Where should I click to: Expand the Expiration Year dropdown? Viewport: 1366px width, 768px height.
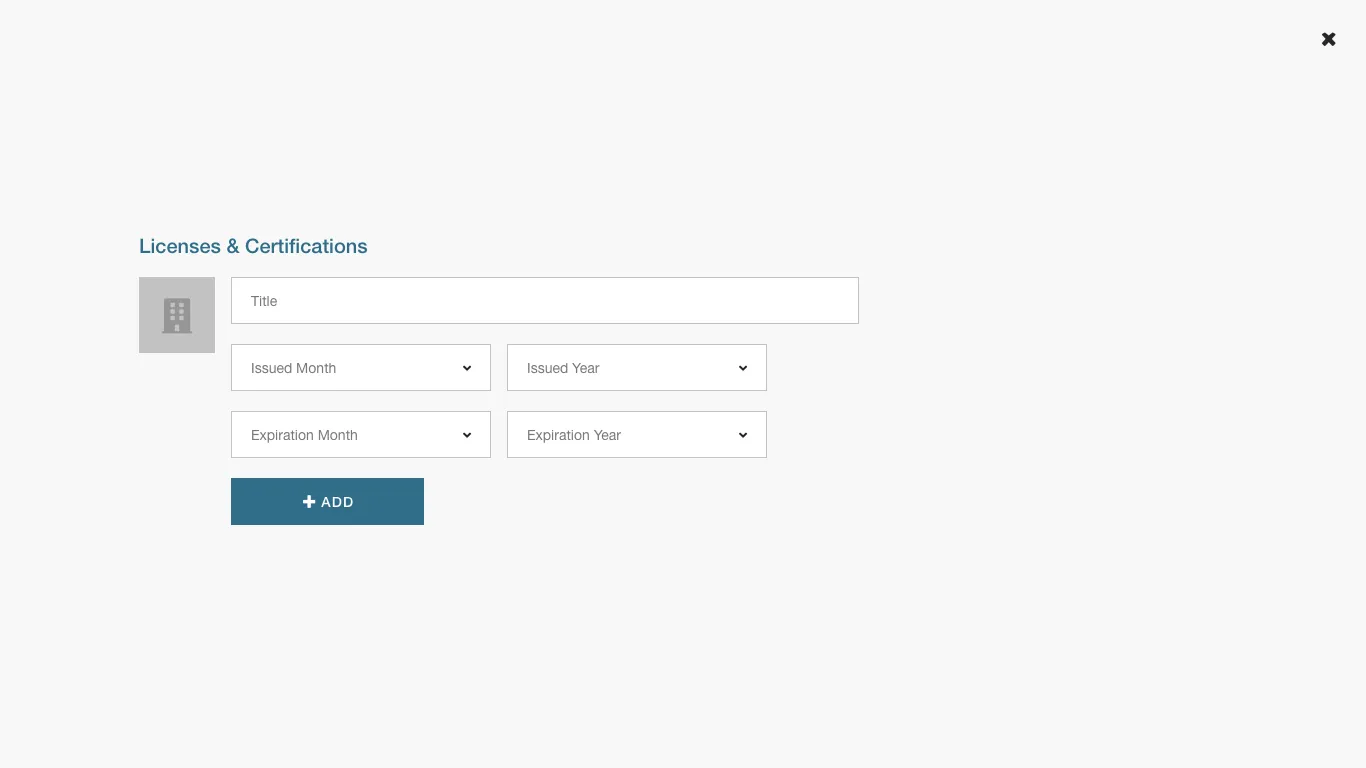636,435
